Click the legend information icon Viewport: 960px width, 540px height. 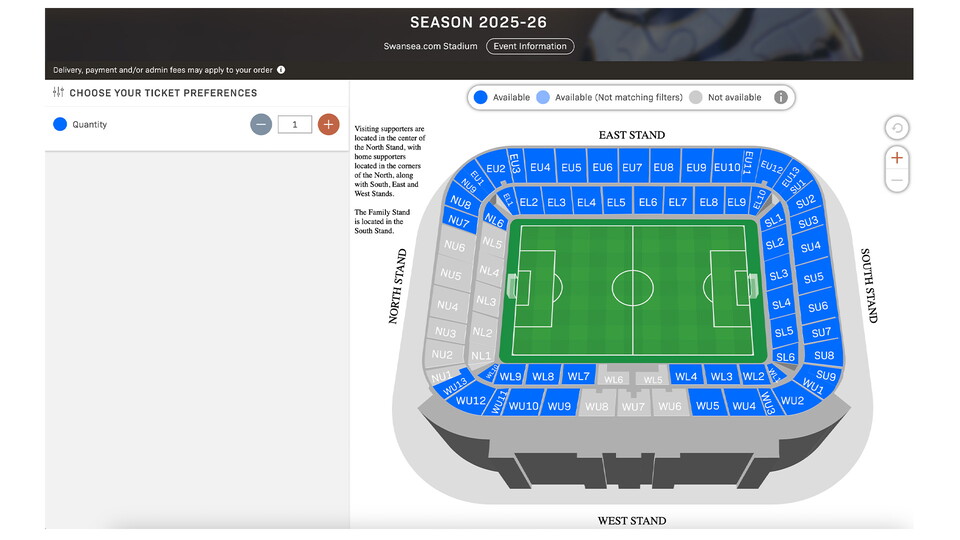(781, 97)
